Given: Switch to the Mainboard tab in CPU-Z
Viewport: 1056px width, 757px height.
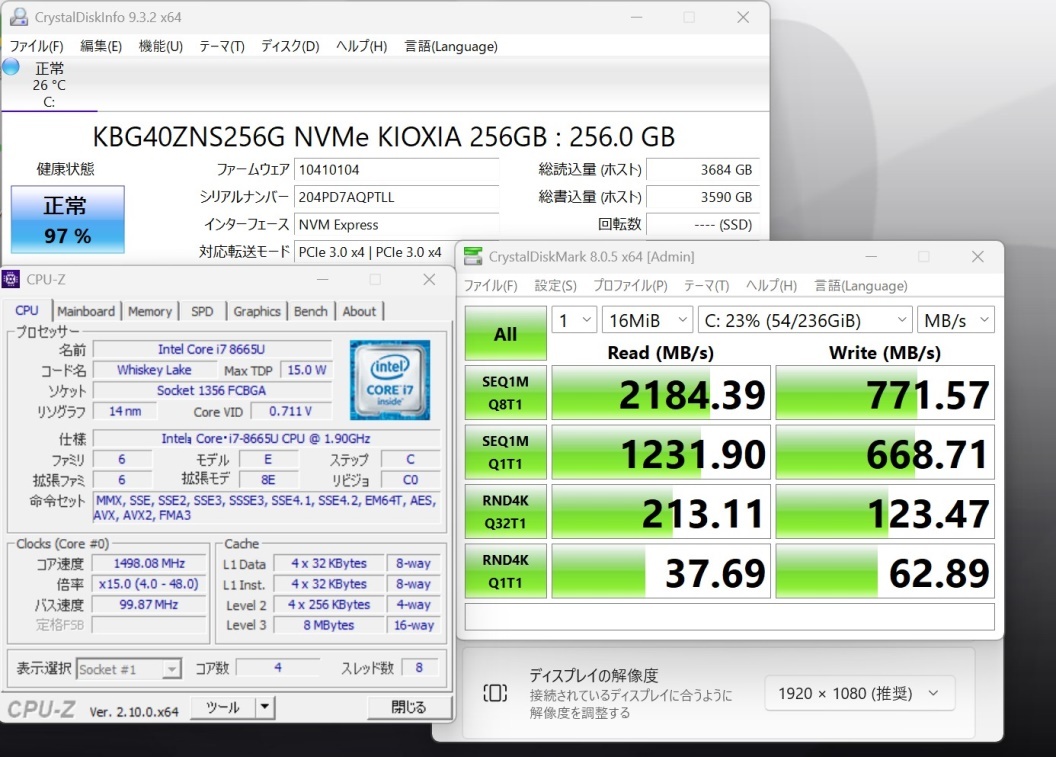Looking at the screenshot, I should point(86,311).
